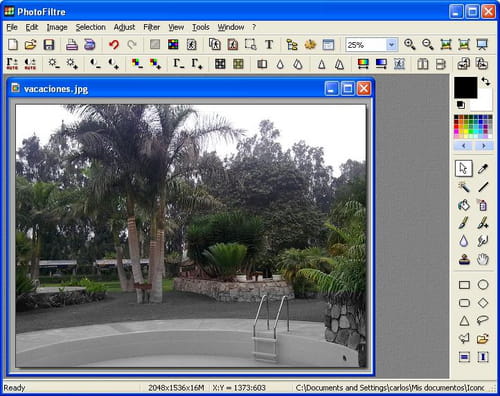The image size is (500, 396).
Task: Click the black foreground color swatch
Action: pyautogui.click(x=465, y=88)
